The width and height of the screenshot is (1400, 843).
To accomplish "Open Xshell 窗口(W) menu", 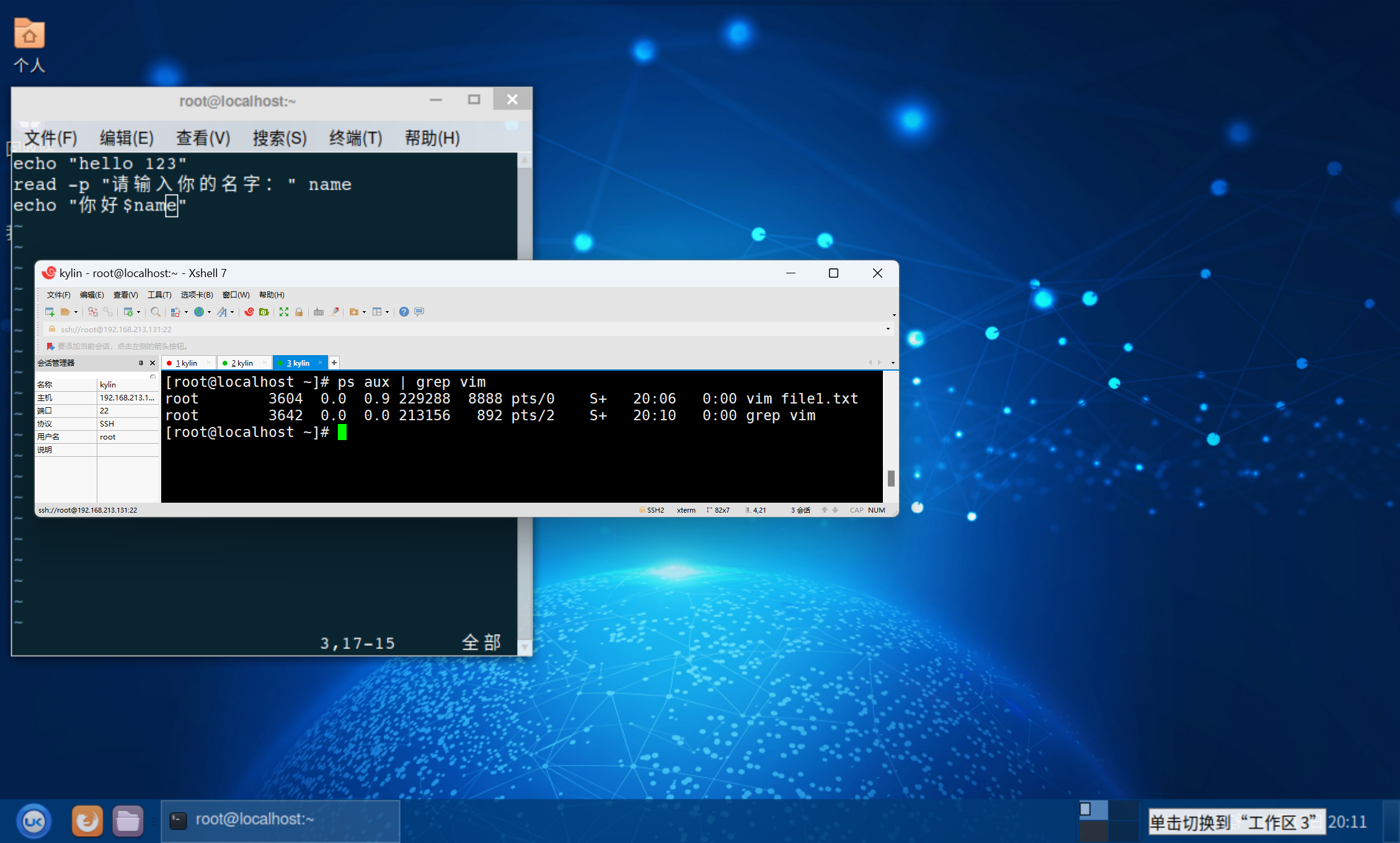I will coord(236,295).
